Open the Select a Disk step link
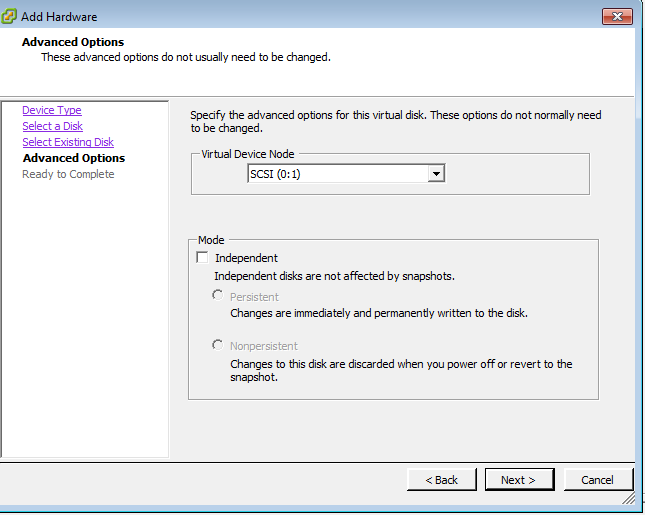The width and height of the screenshot is (645, 515). pyautogui.click(x=53, y=126)
